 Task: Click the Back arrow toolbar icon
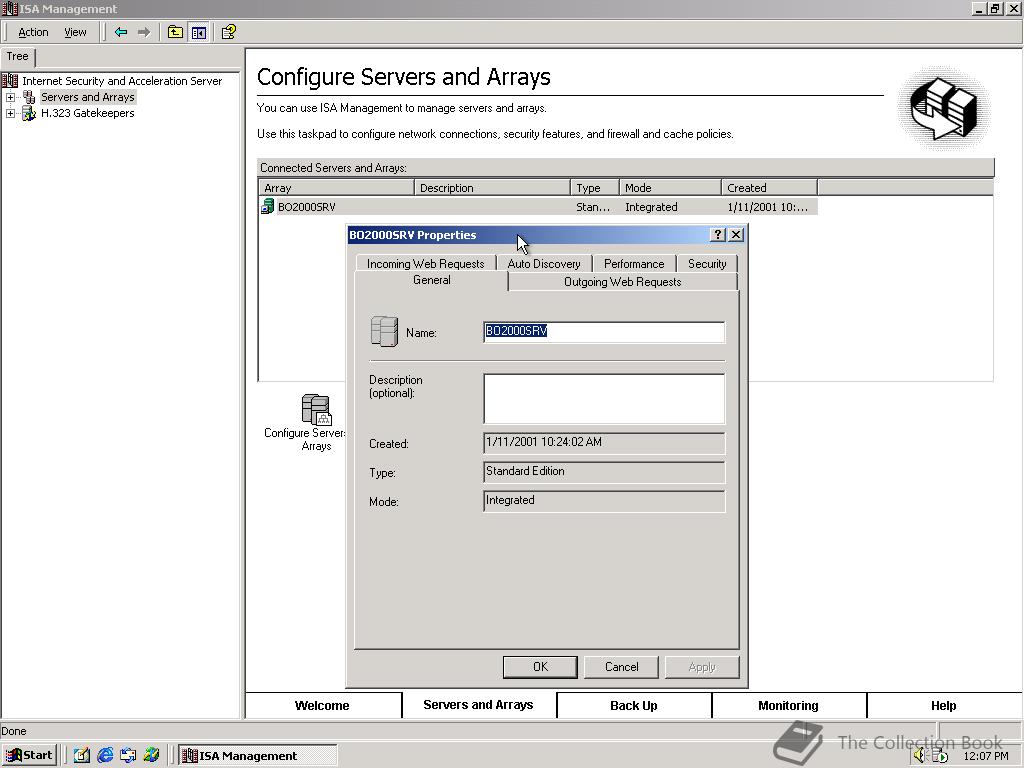(x=121, y=32)
